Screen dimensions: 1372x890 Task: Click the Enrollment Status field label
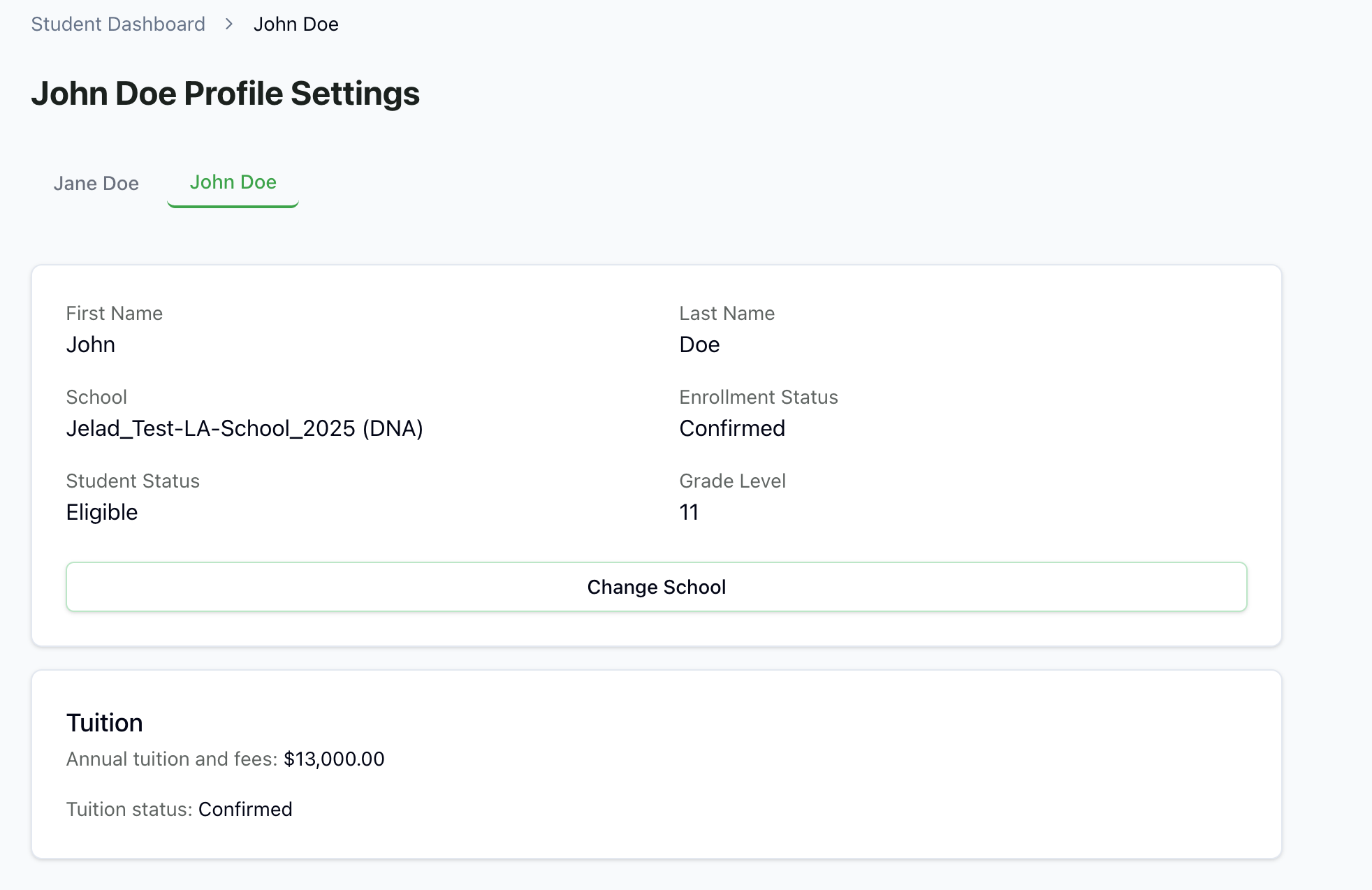(759, 397)
